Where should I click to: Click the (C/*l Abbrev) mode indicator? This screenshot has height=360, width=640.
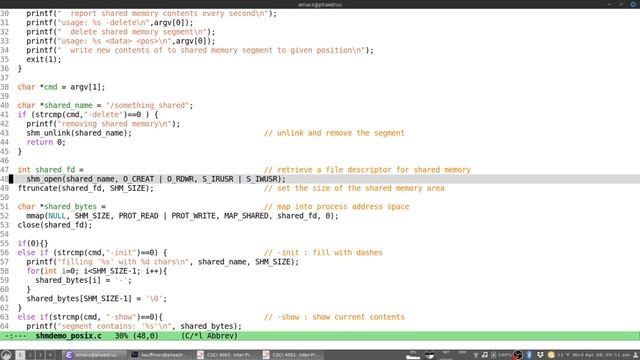209,336
